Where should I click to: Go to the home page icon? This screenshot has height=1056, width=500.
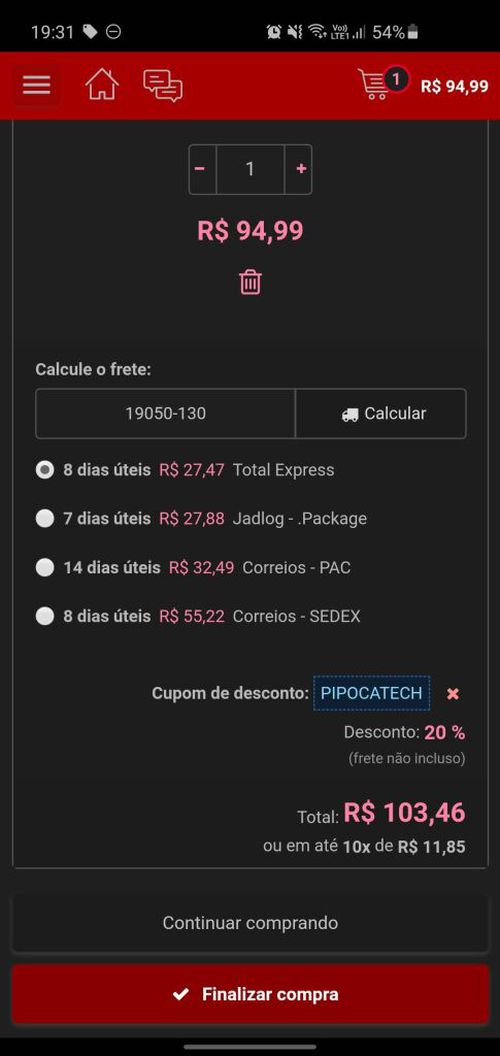tap(102, 85)
